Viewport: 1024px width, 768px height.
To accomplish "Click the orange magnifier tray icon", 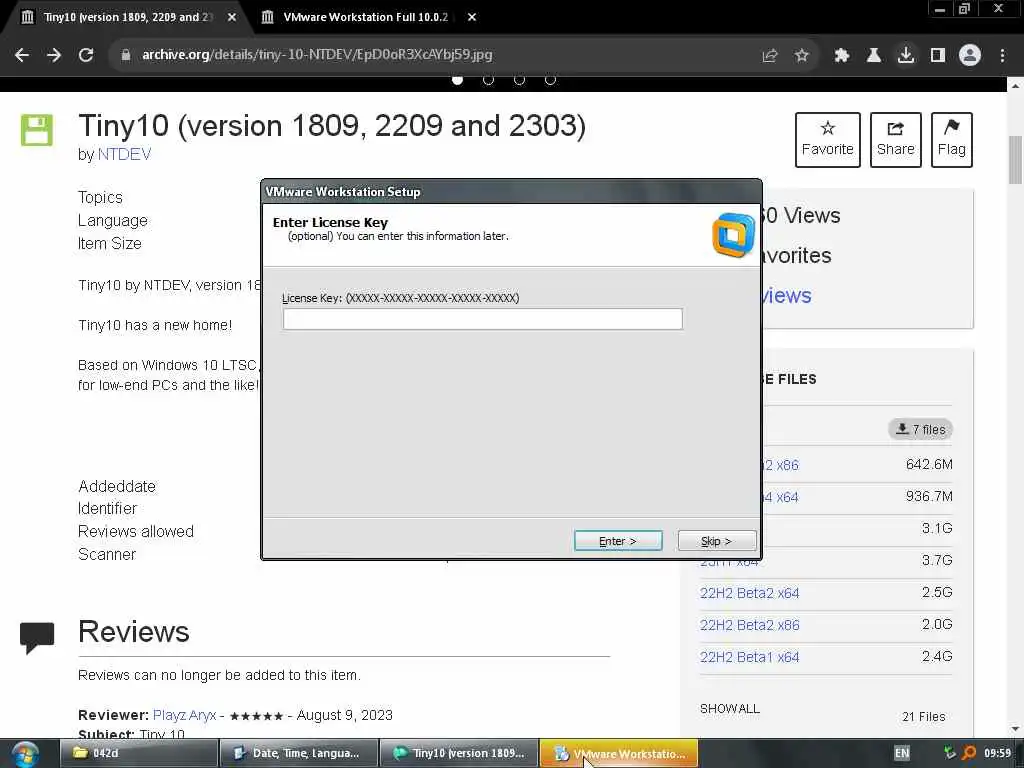I will point(969,753).
